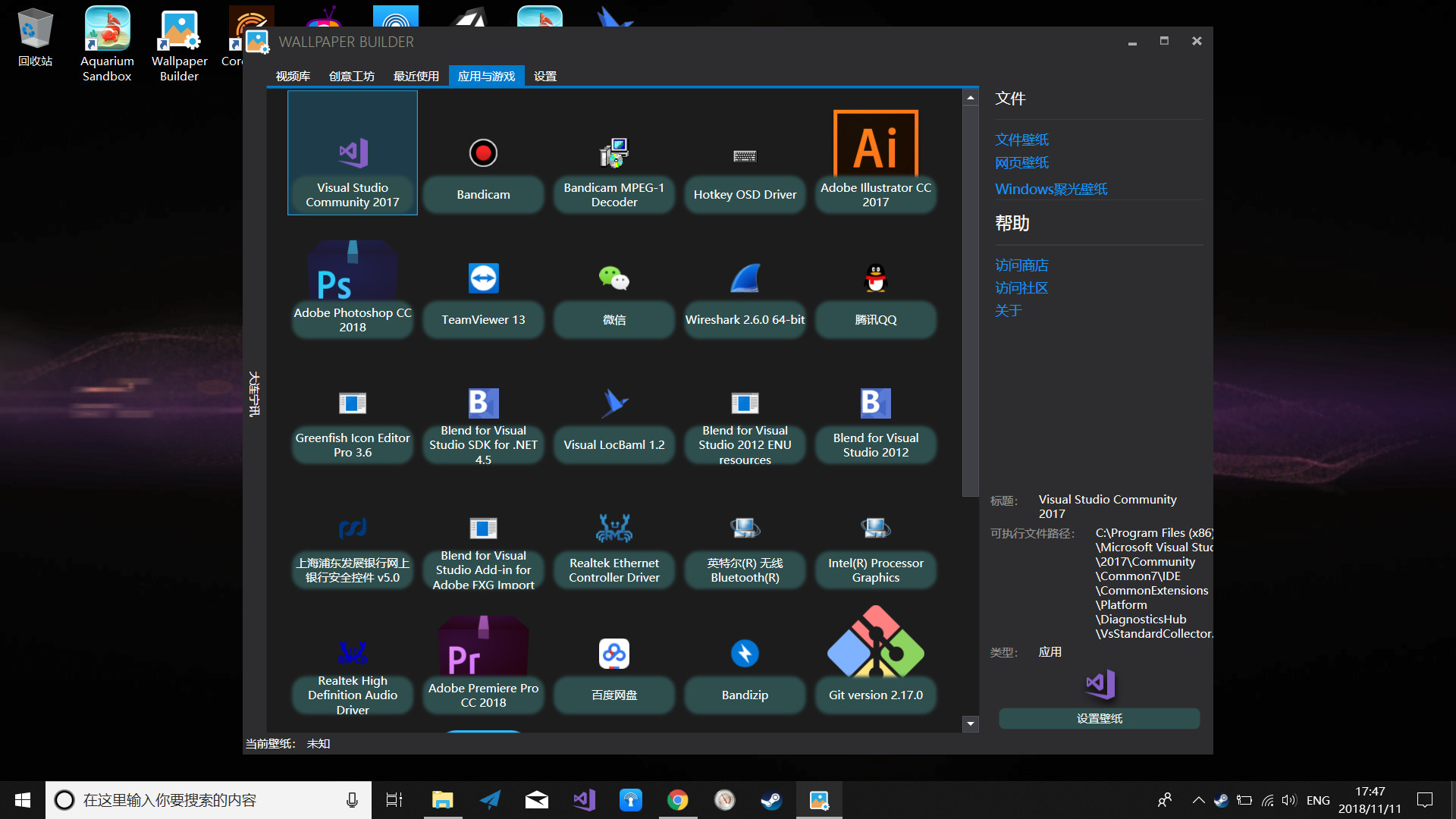Click the scrollbar down arrow in the app list
The image size is (1456, 819).
(971, 724)
